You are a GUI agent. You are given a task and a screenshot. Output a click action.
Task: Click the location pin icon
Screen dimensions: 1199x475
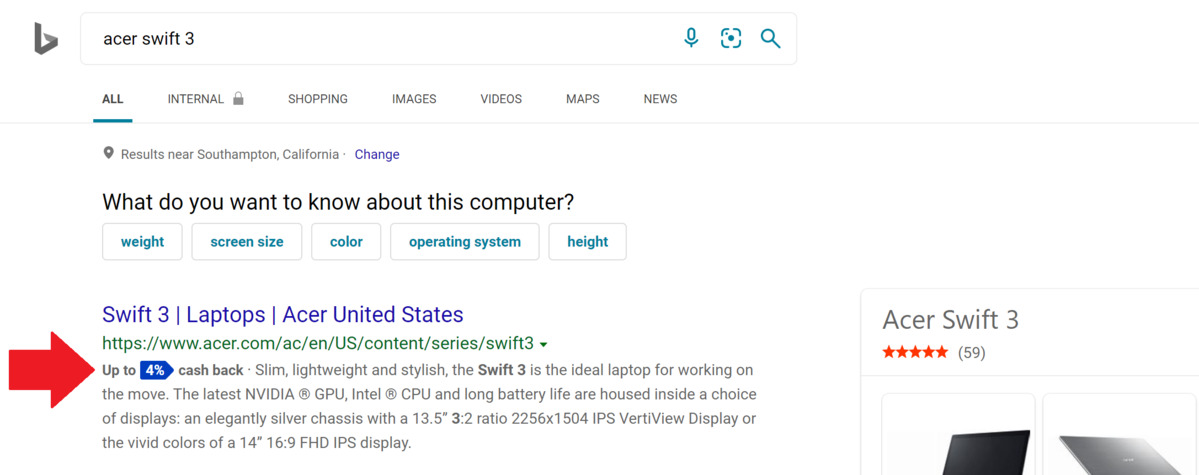tap(109, 154)
